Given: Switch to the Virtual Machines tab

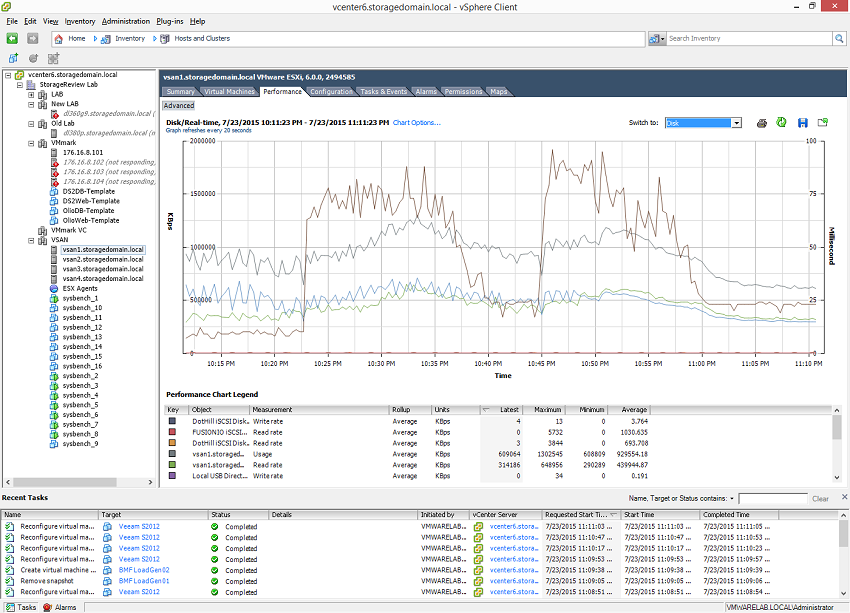Looking at the screenshot, I should click(x=229, y=92).
